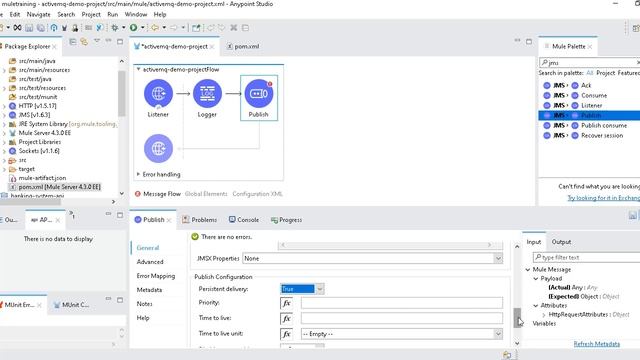Expand HttpRequestAttributes tree node
The width and height of the screenshot is (640, 360).
coord(544,315)
